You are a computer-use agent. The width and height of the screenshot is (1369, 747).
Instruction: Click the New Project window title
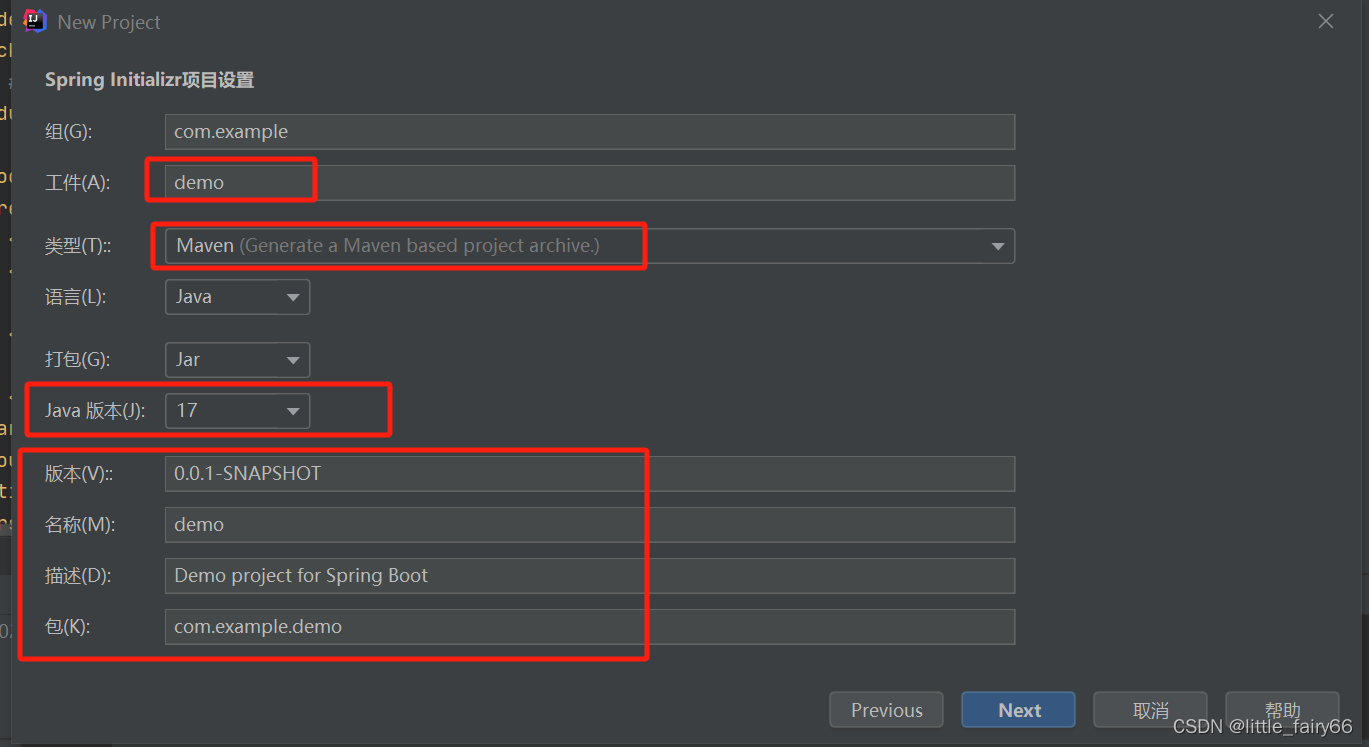click(x=109, y=22)
